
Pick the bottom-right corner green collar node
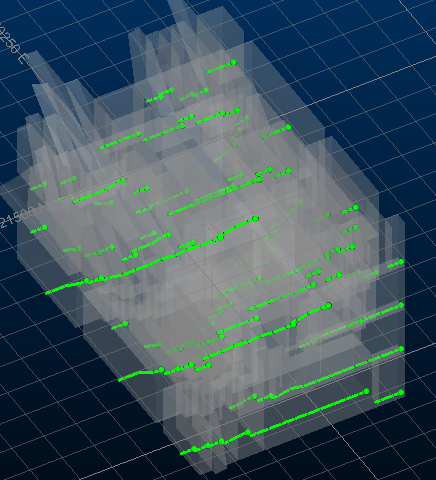click(401, 392)
